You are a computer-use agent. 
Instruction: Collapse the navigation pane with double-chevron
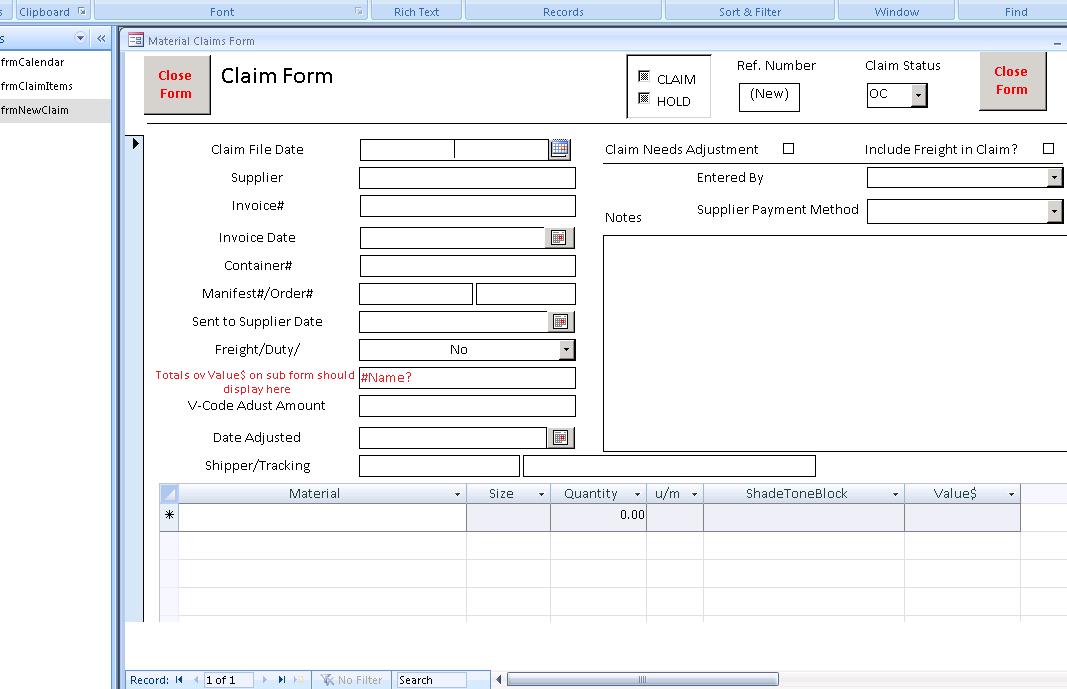tap(101, 38)
